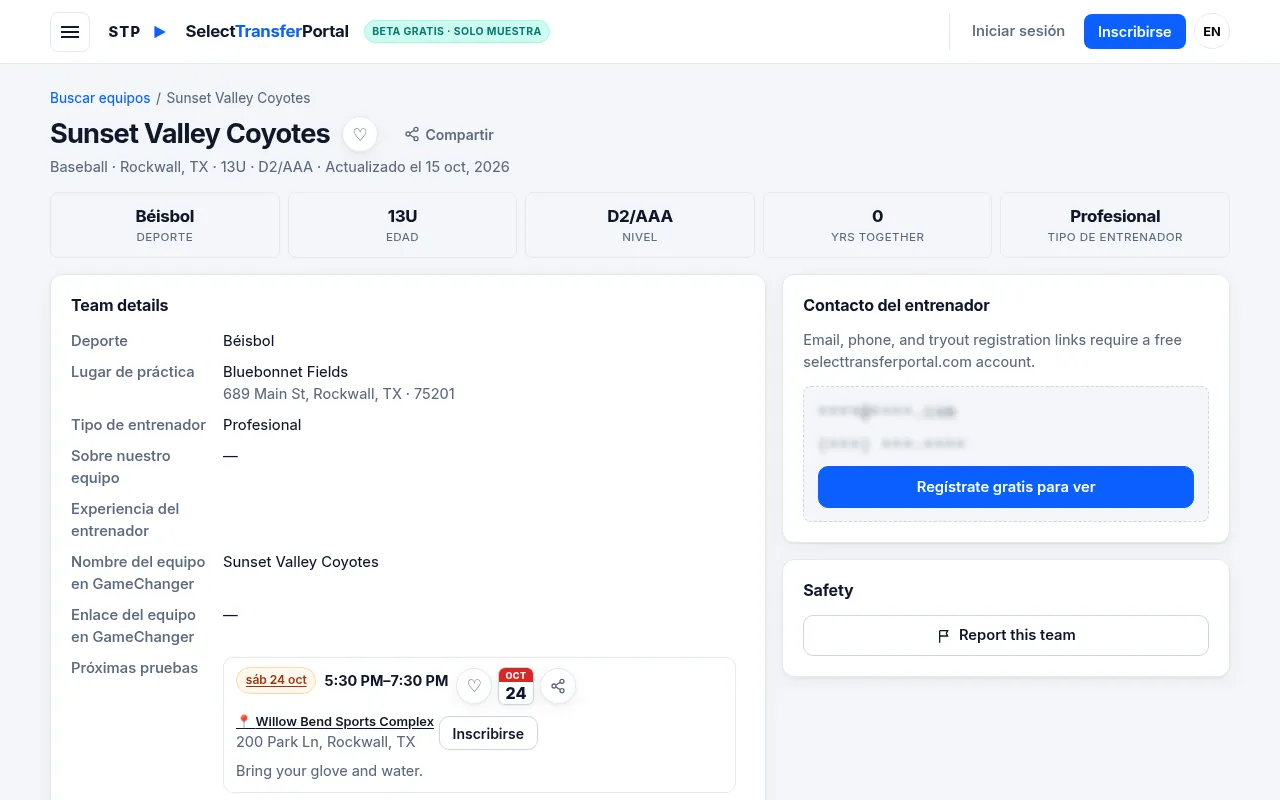Add tryout to calendar via OCT 24 icon
The width and height of the screenshot is (1280, 800).
click(x=516, y=686)
